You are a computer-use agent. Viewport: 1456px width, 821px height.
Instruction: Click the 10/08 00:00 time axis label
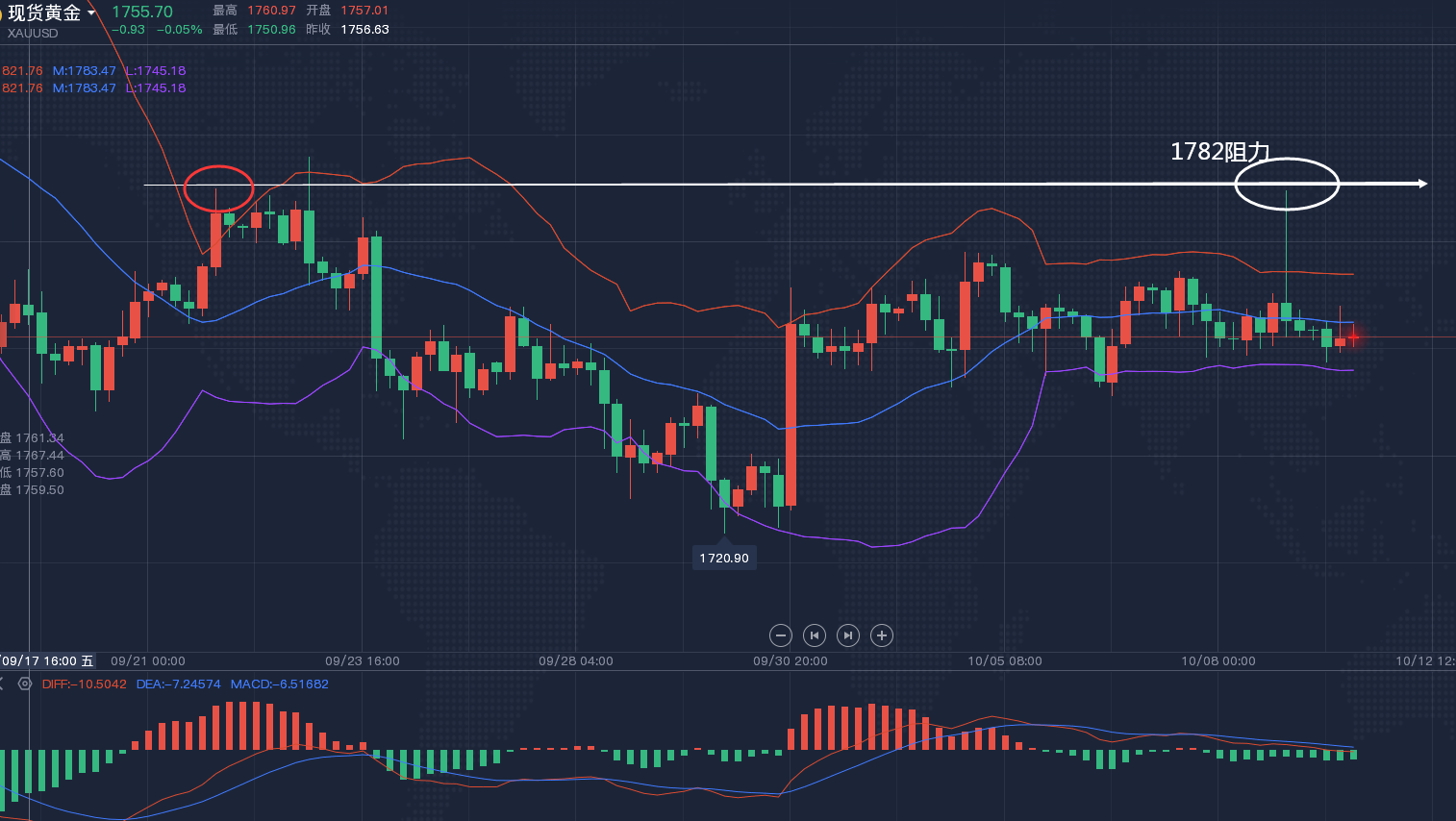point(1218,661)
